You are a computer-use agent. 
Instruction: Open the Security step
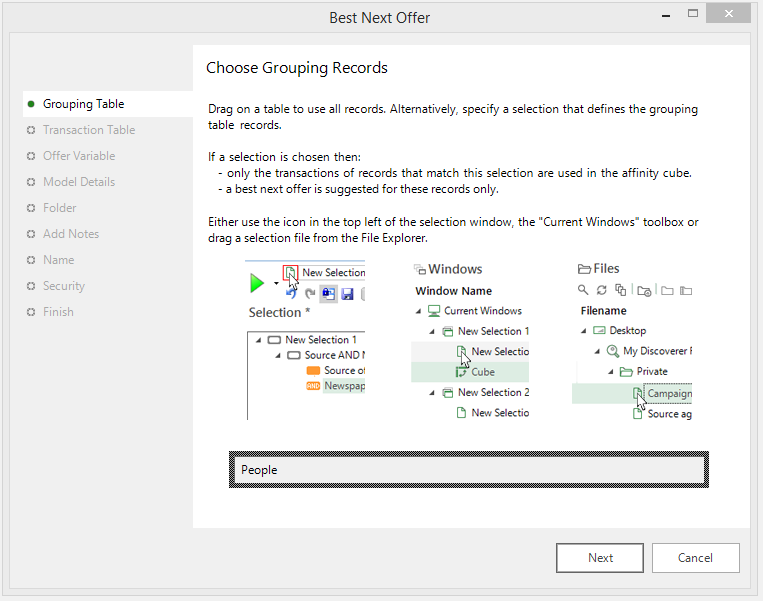pyautogui.click(x=64, y=286)
